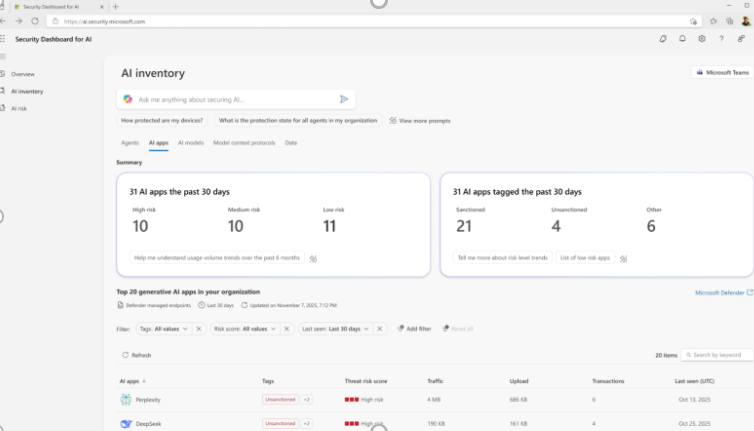Click the Unsanctioned tag on DeepSeek row
754x431 pixels.
click(x=280, y=423)
